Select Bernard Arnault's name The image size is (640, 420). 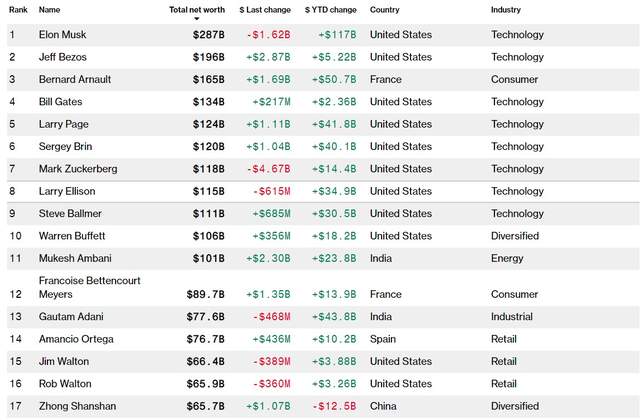pos(75,80)
